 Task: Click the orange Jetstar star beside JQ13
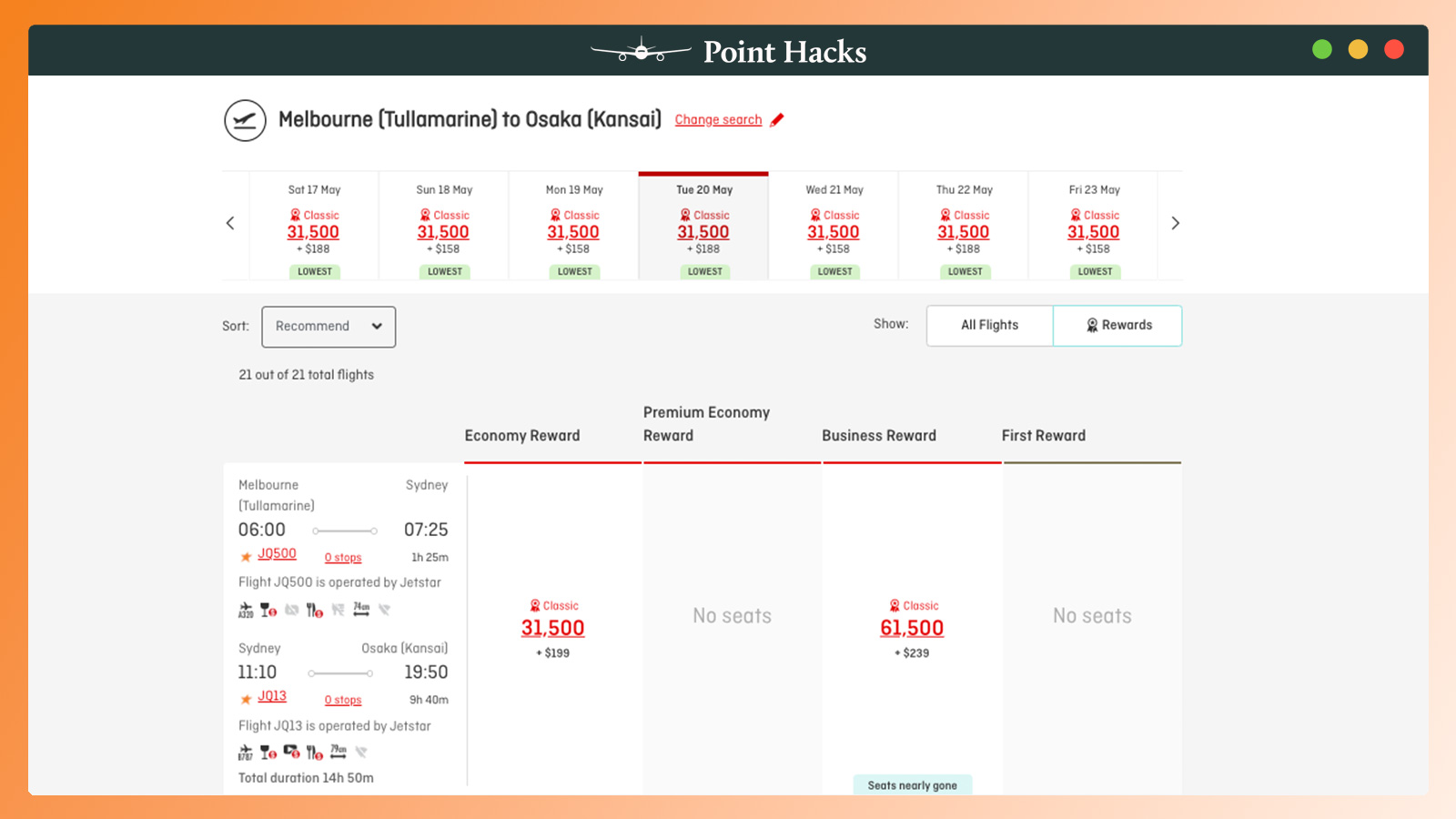(246, 699)
